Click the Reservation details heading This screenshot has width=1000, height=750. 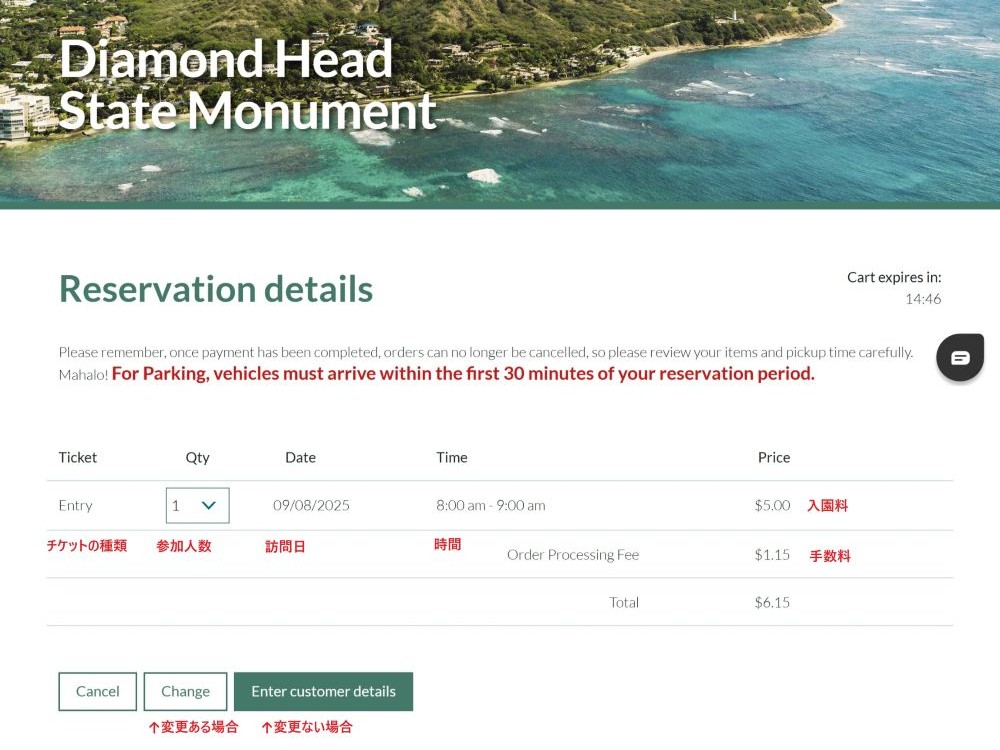(216, 289)
